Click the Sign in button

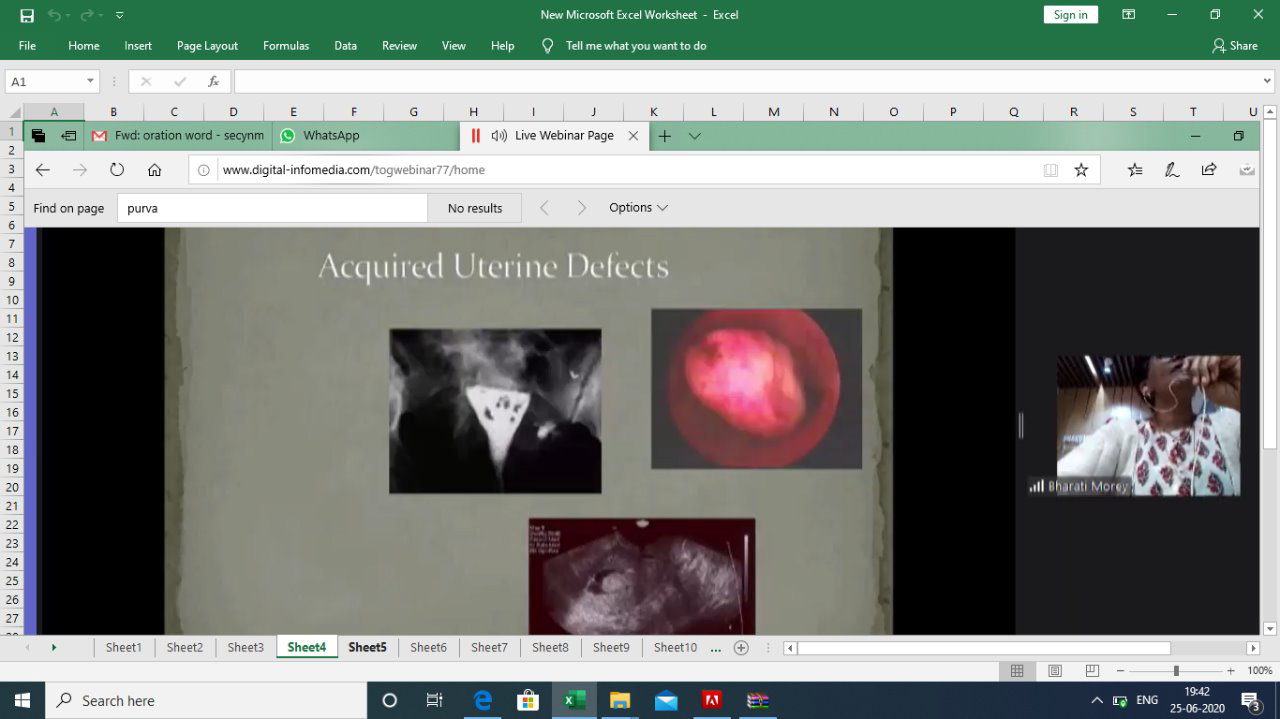click(1070, 15)
